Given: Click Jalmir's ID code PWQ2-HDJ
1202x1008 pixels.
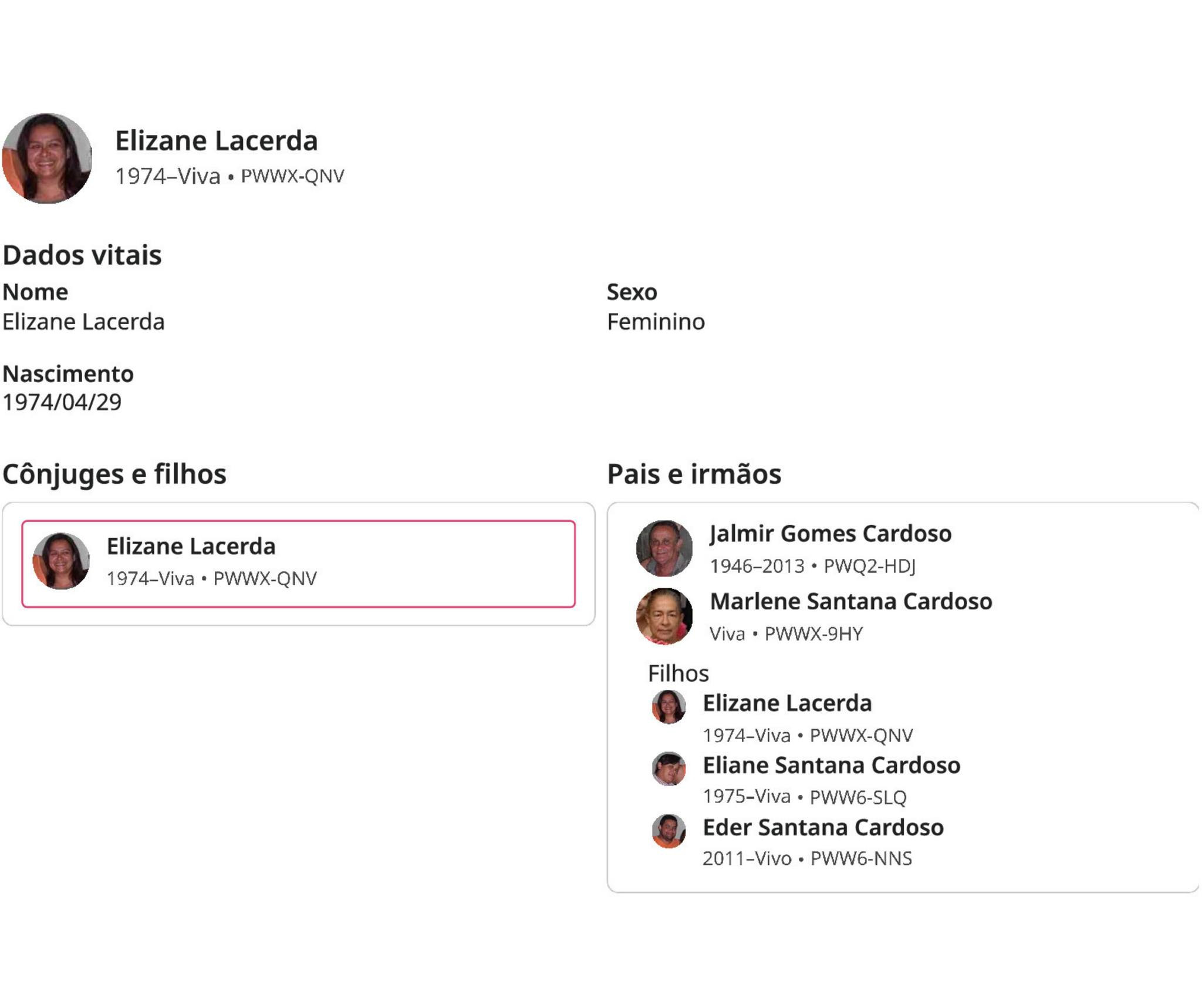Looking at the screenshot, I should (869, 566).
